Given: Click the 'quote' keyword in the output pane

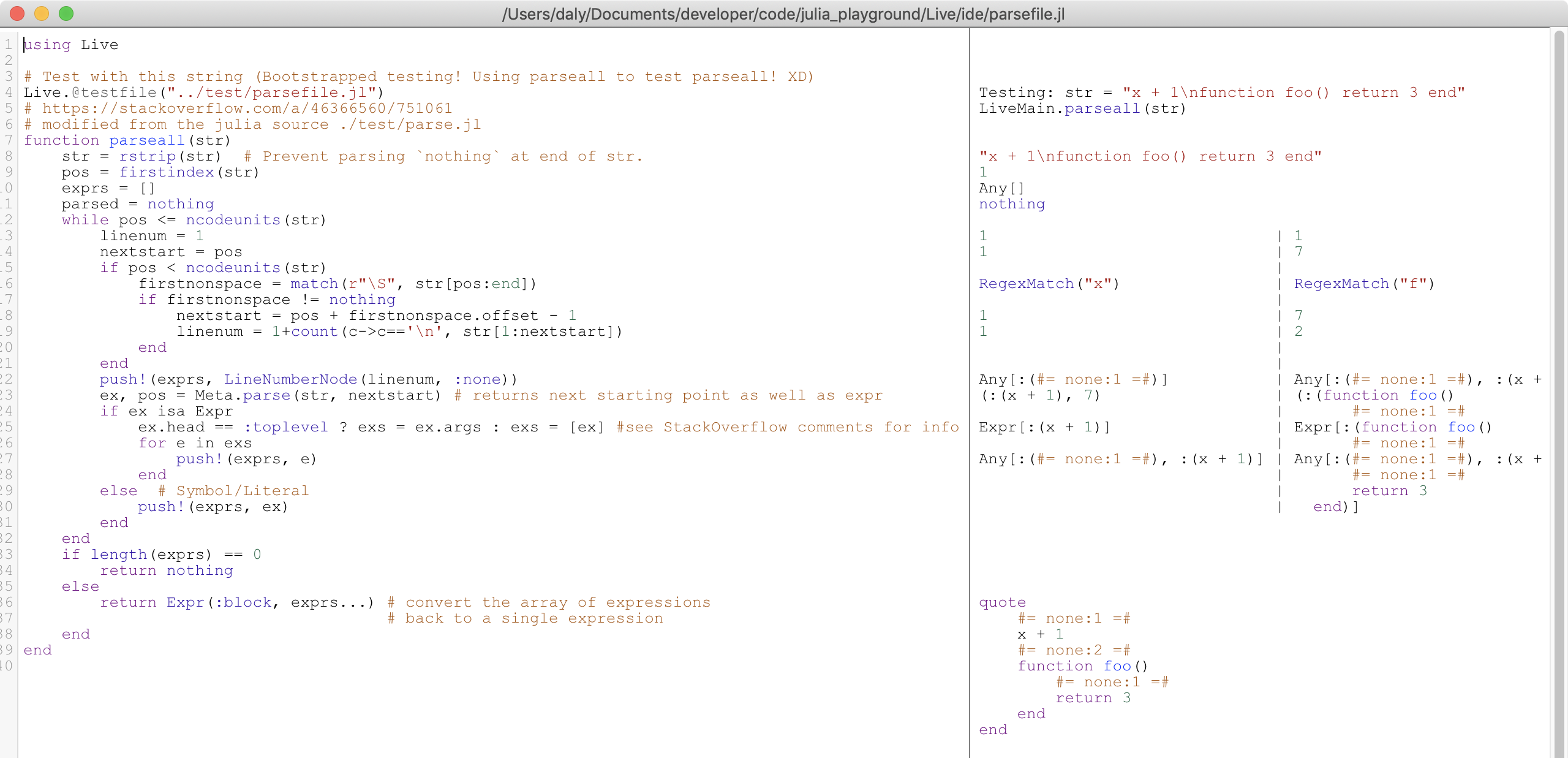Looking at the screenshot, I should tap(1002, 602).
